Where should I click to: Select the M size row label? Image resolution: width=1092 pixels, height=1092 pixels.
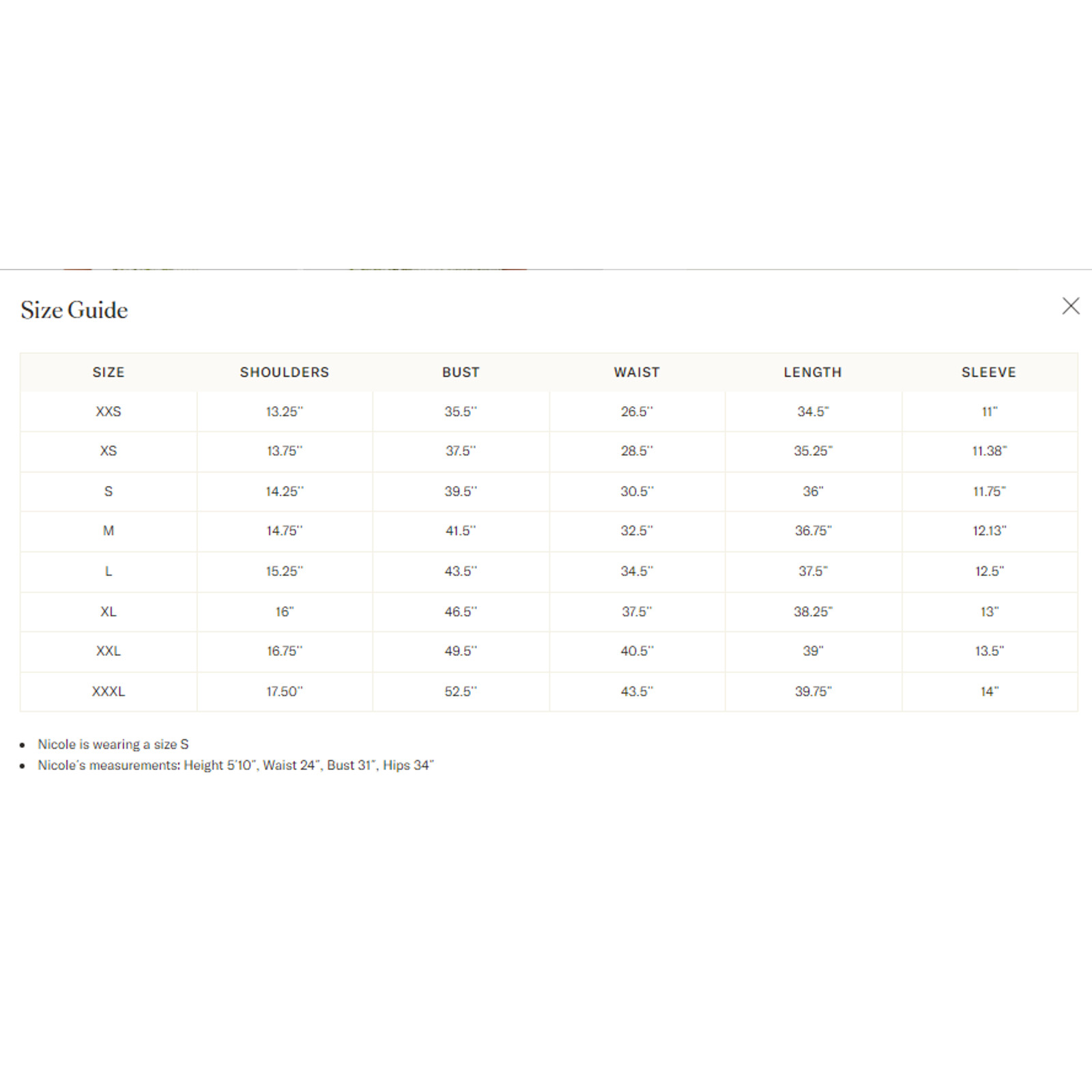tap(109, 531)
